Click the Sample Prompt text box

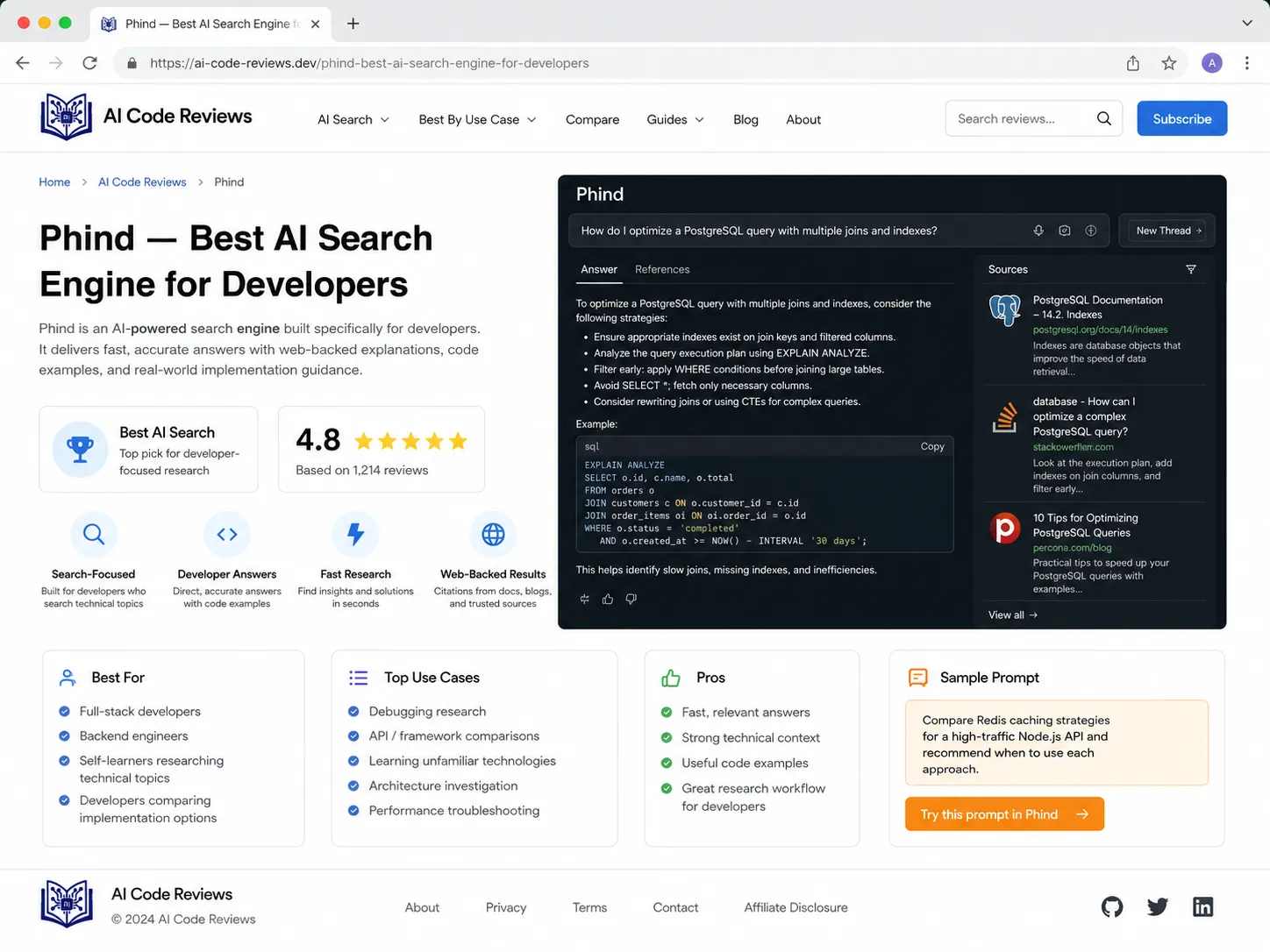point(1056,742)
